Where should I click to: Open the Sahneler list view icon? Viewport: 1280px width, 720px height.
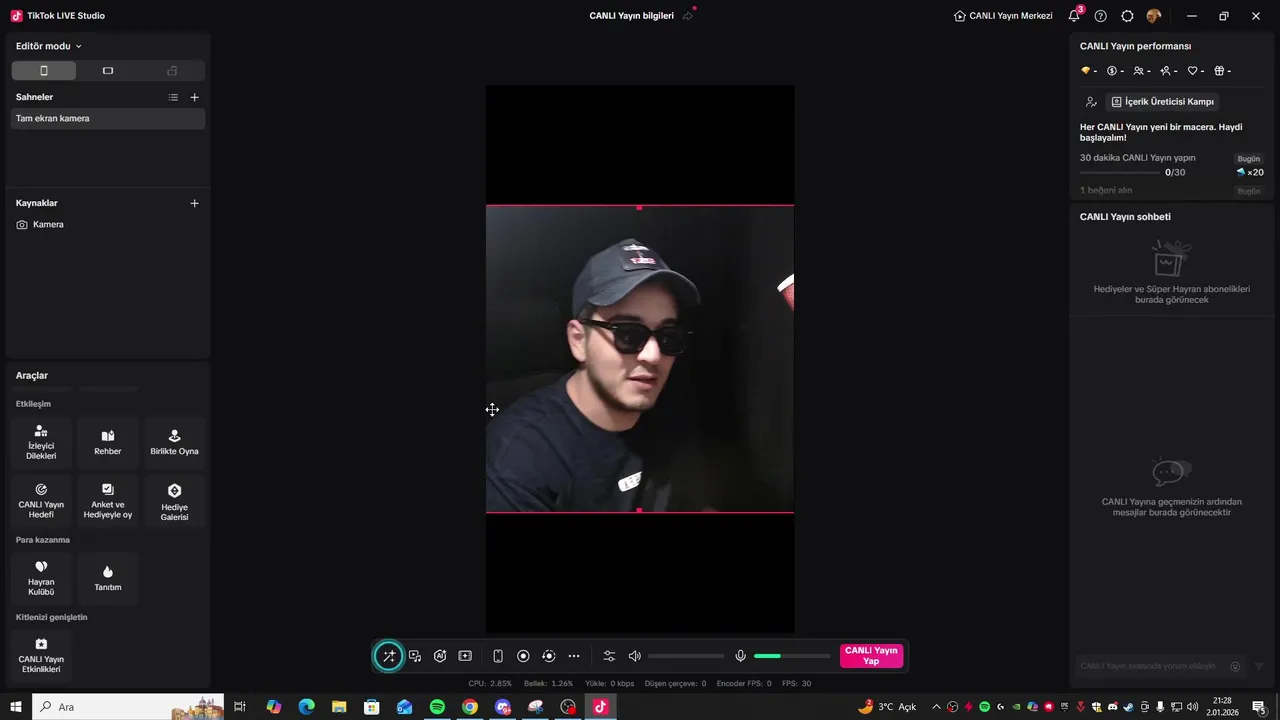173,97
